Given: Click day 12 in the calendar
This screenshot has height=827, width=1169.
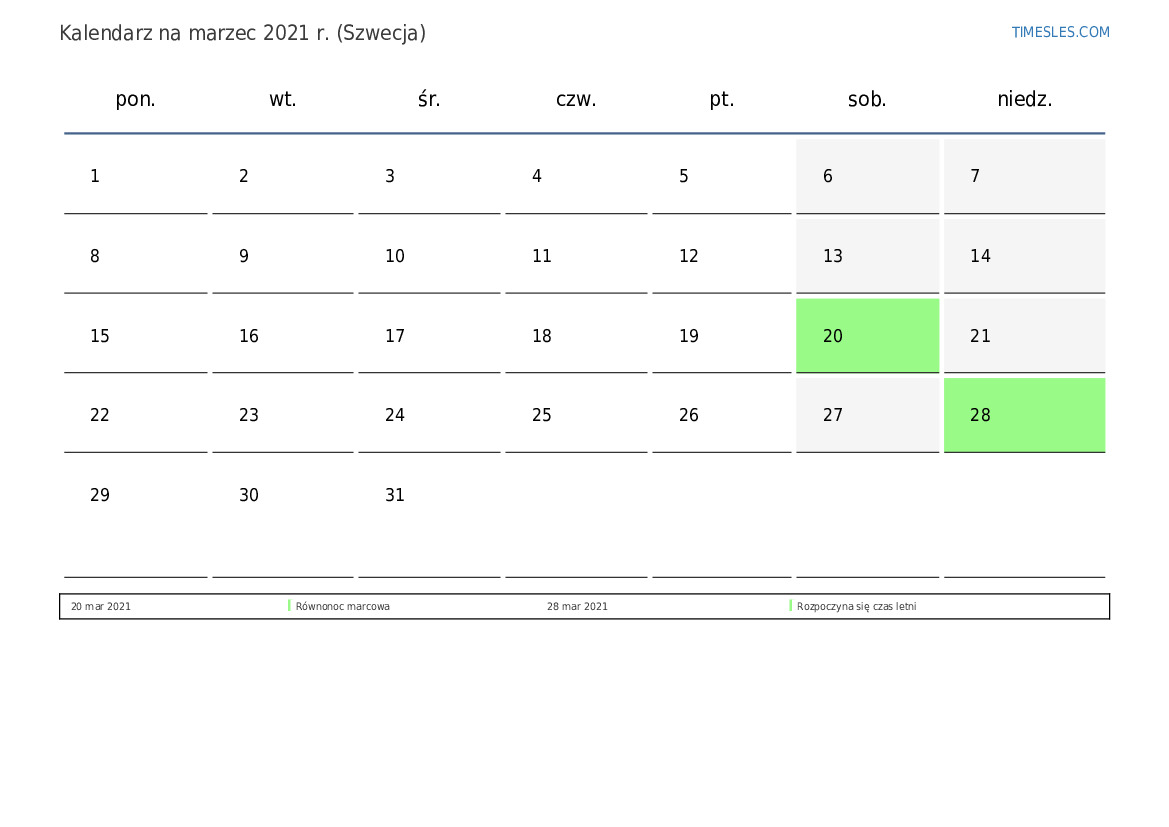Looking at the screenshot, I should 722,256.
